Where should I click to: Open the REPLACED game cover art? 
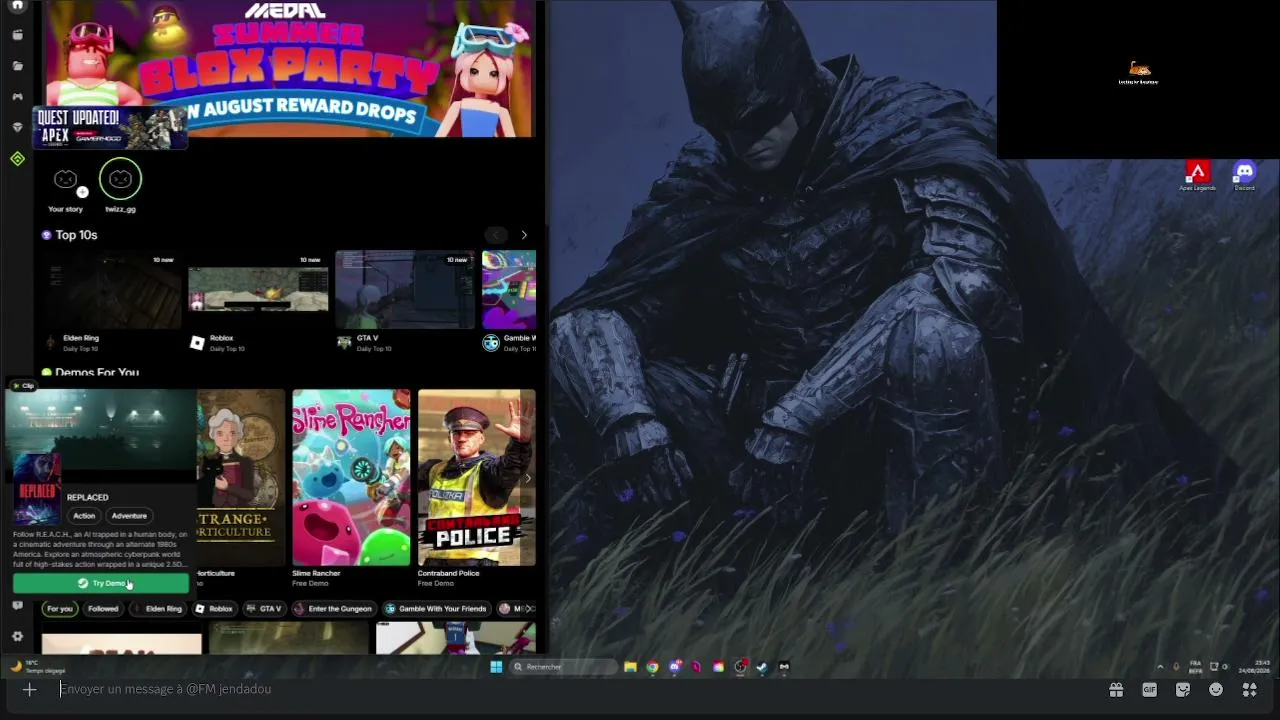pos(37,489)
